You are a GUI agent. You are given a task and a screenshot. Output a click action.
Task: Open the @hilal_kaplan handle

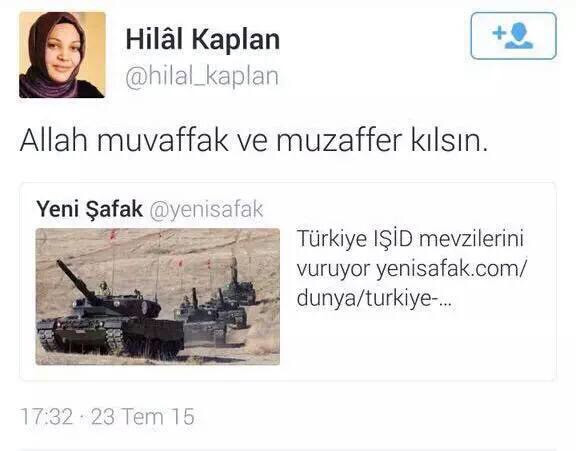click(x=202, y=76)
